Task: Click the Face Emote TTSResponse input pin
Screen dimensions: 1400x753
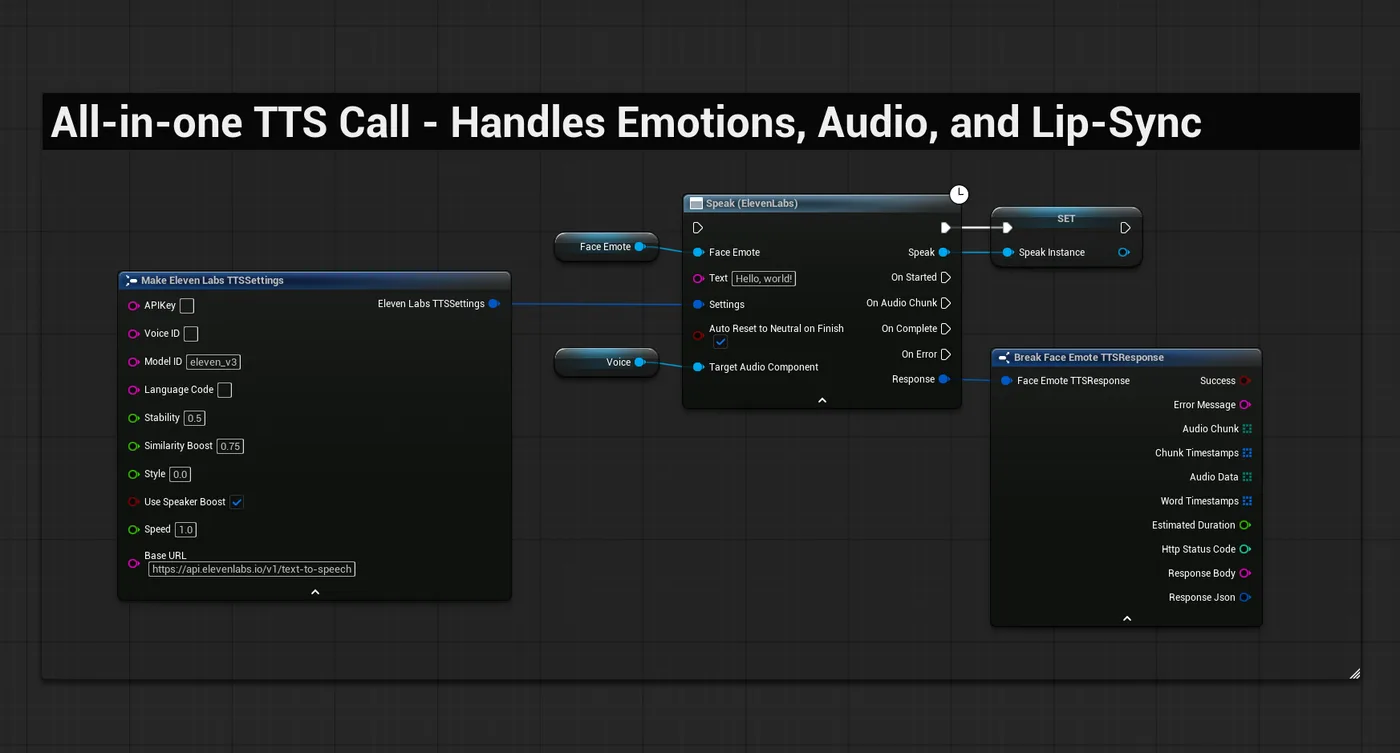Action: coord(1006,381)
